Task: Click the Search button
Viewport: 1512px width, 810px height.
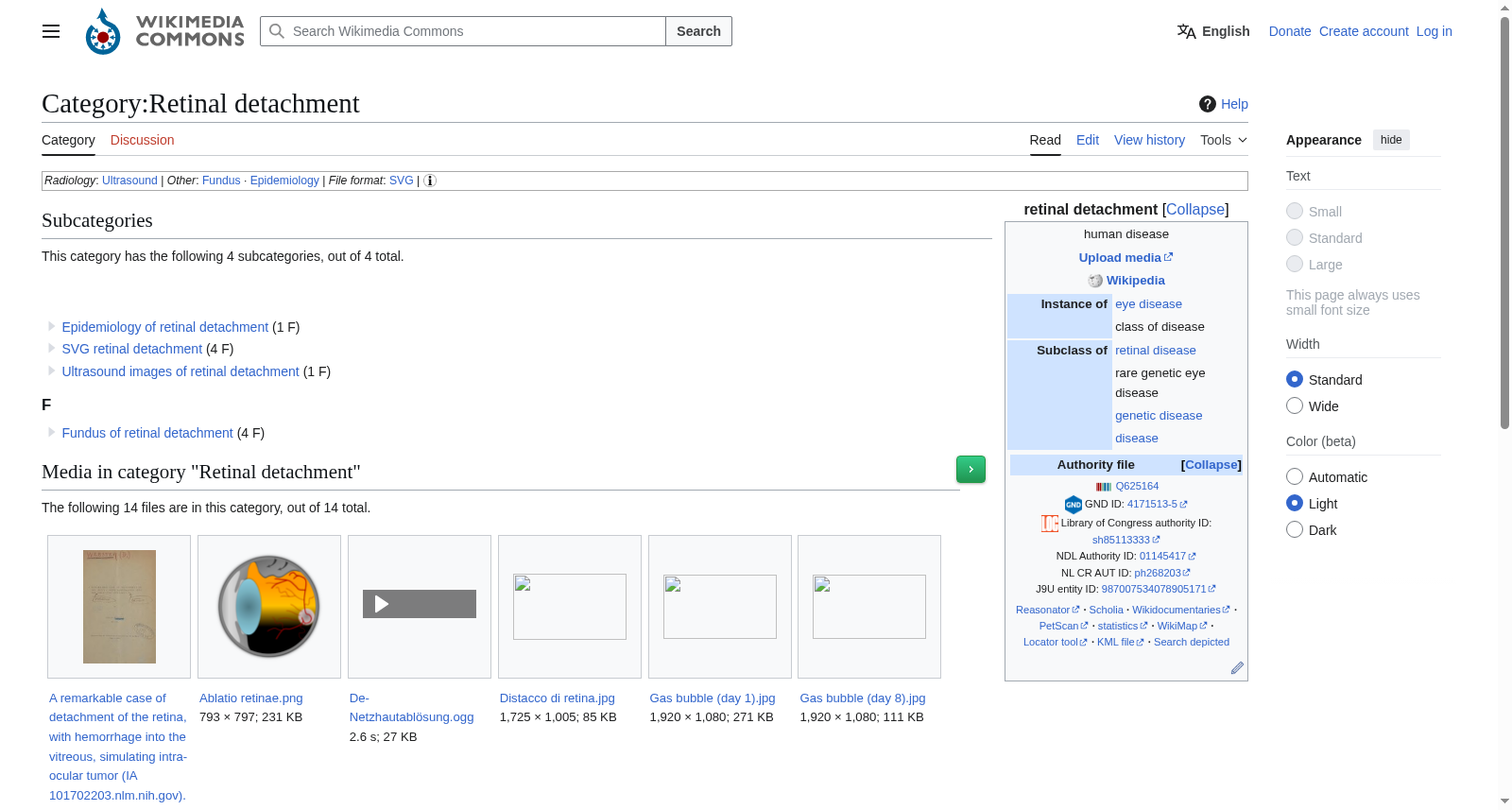Action: tap(698, 31)
